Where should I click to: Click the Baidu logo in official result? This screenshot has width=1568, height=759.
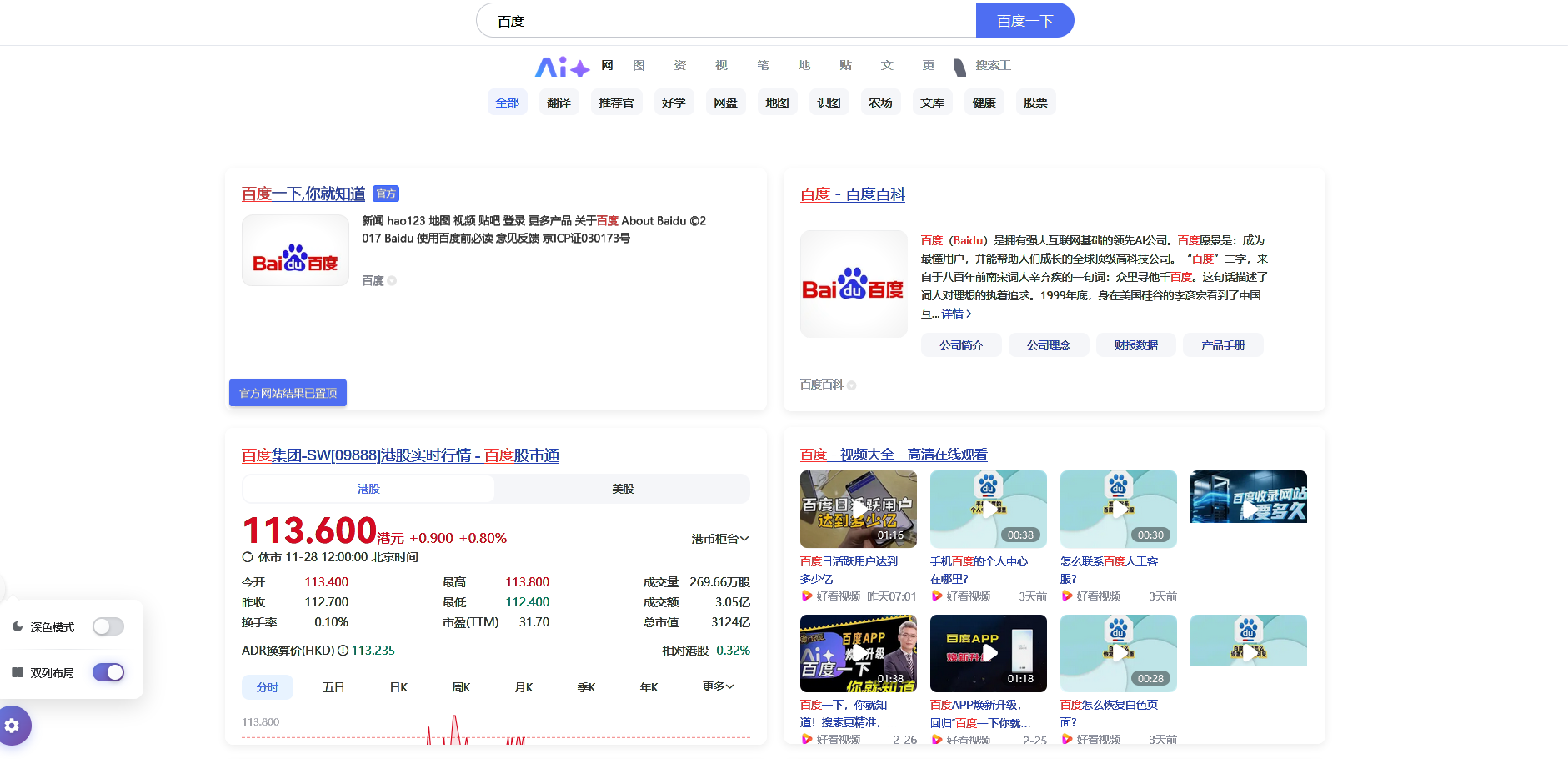coord(295,251)
